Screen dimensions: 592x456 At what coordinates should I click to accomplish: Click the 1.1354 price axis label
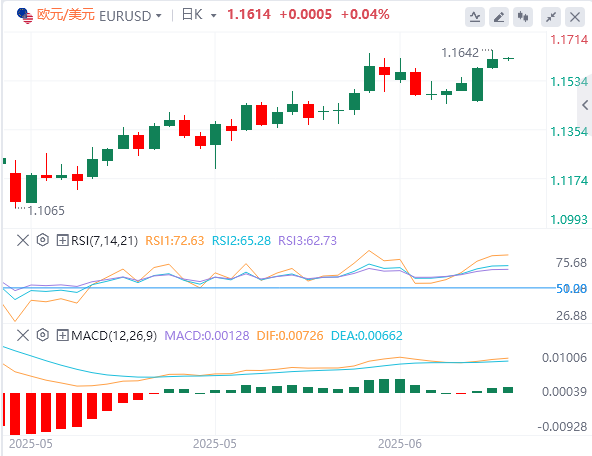point(569,132)
